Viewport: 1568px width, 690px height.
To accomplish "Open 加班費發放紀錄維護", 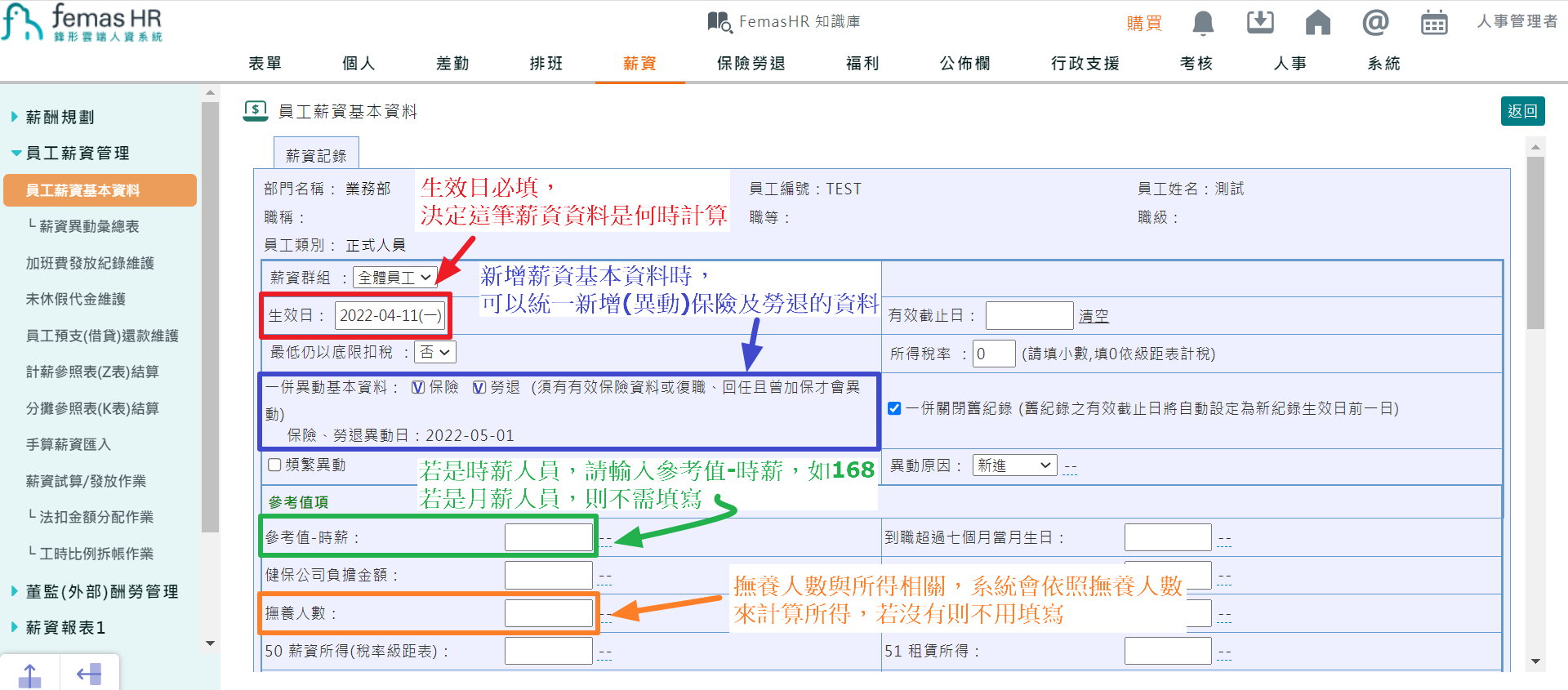I will (x=90, y=263).
